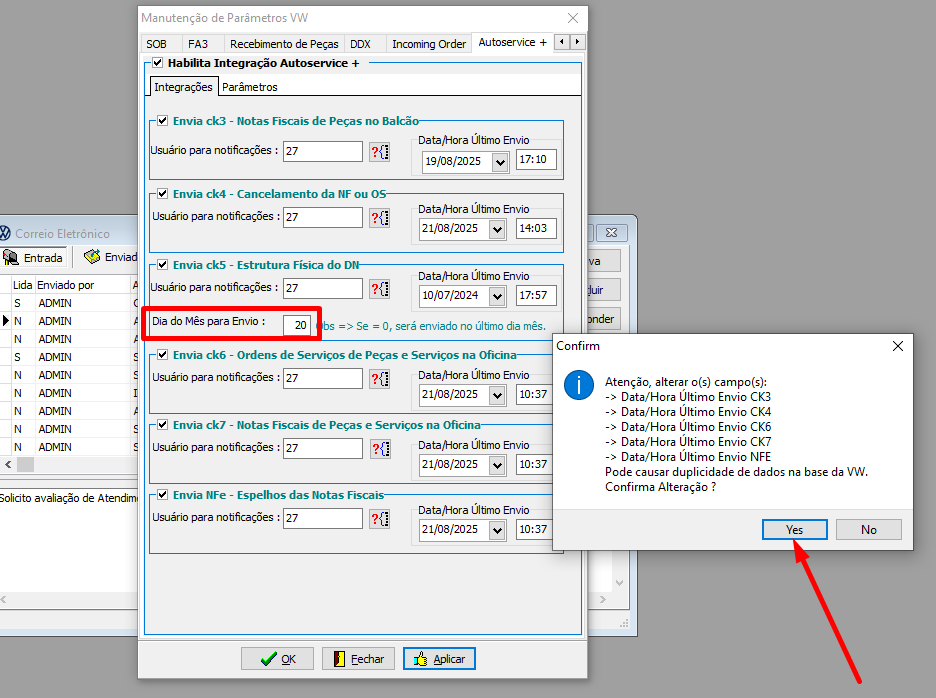
Task: Toggle Envia ck7 Notas Fiscais Oficina checkbox
Action: click(162, 425)
